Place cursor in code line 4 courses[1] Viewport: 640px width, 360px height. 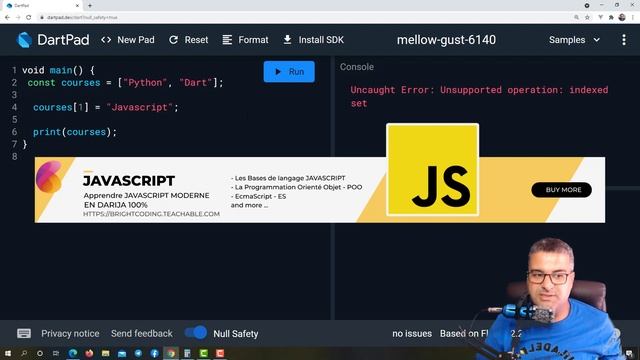click(x=106, y=107)
